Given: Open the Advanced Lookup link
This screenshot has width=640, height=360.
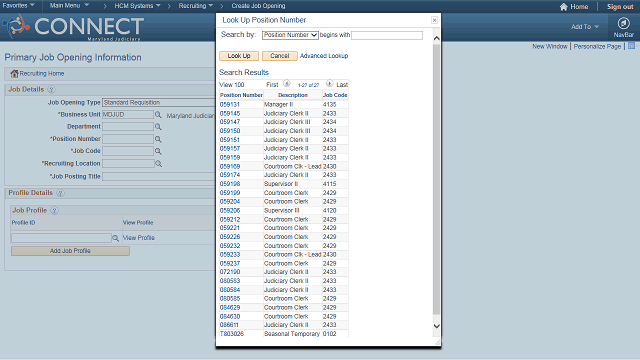Looking at the screenshot, I should click(x=324, y=56).
